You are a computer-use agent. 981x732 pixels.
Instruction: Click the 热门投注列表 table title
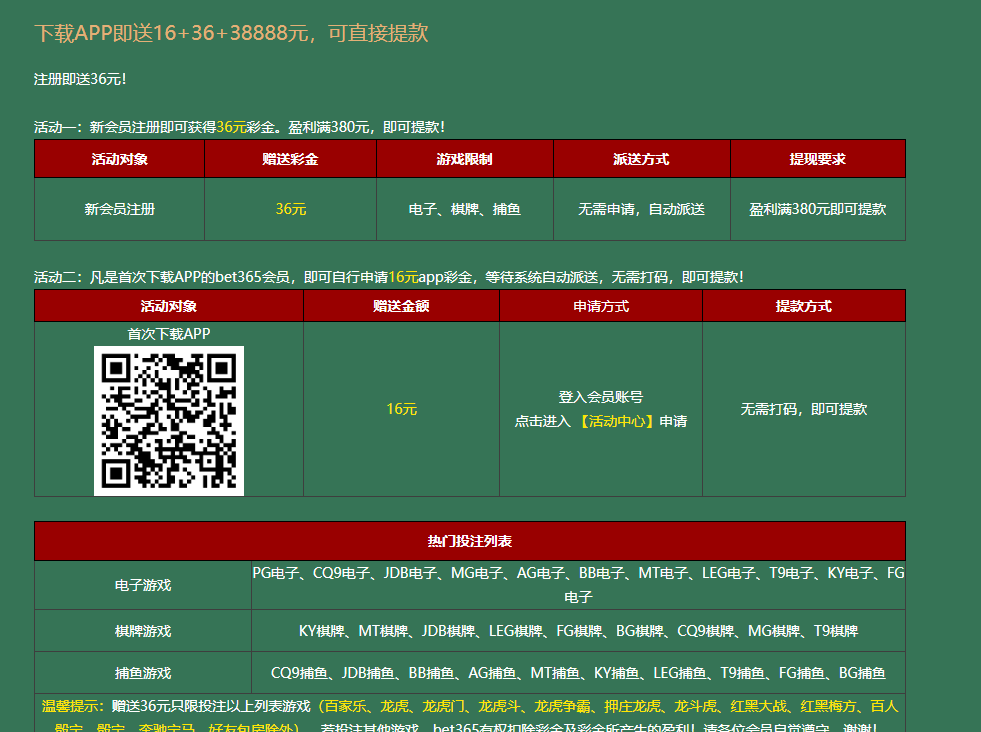470,541
